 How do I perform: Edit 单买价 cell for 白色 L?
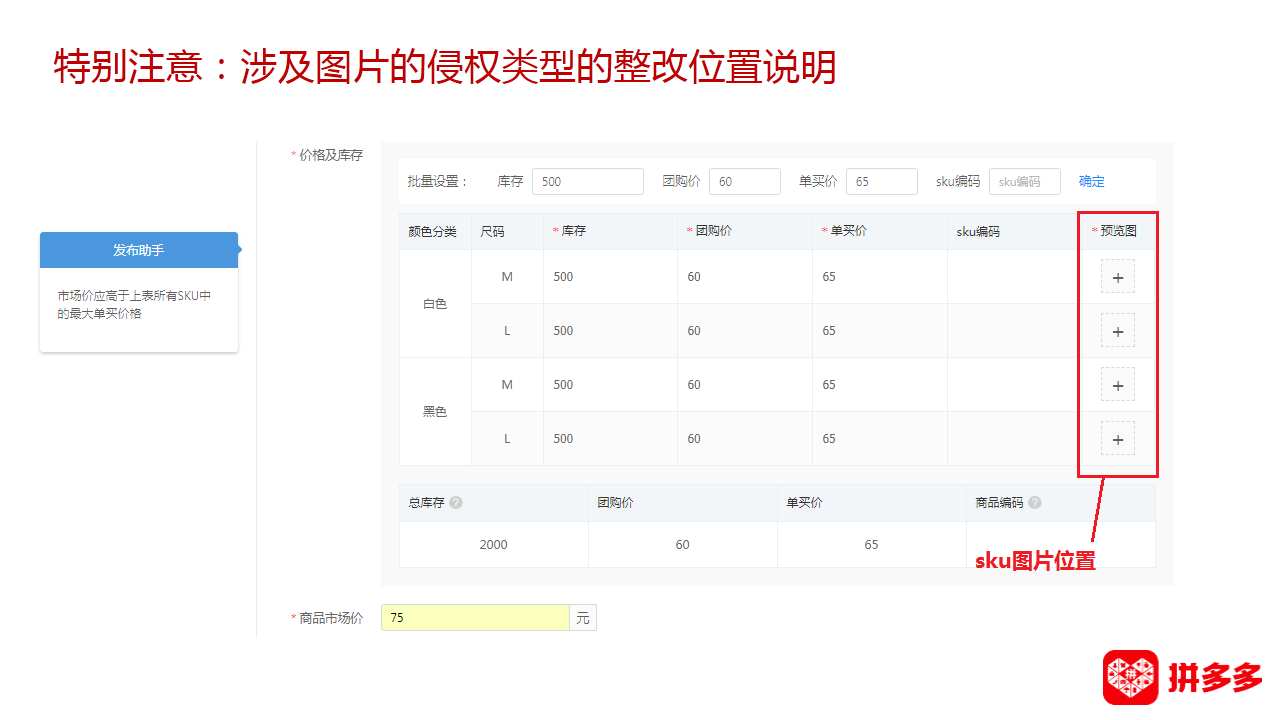point(880,331)
